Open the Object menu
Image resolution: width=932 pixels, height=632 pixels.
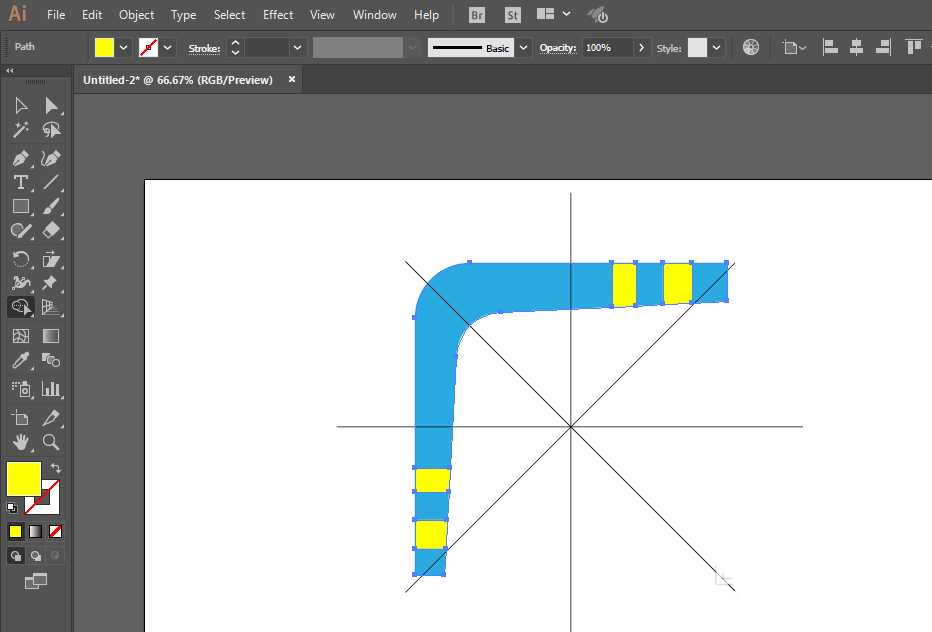pyautogui.click(x=136, y=15)
